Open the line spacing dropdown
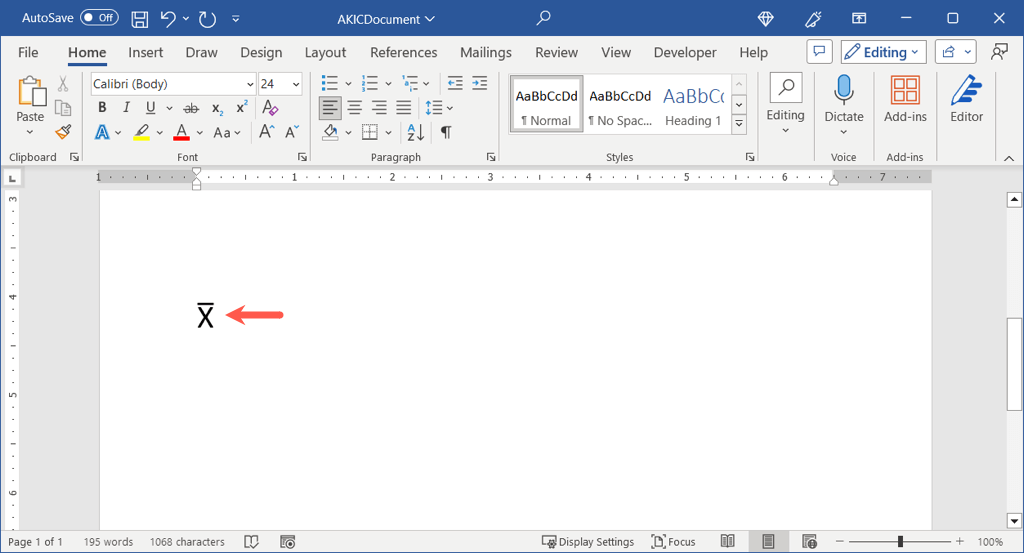The width and height of the screenshot is (1024, 553). 439,108
